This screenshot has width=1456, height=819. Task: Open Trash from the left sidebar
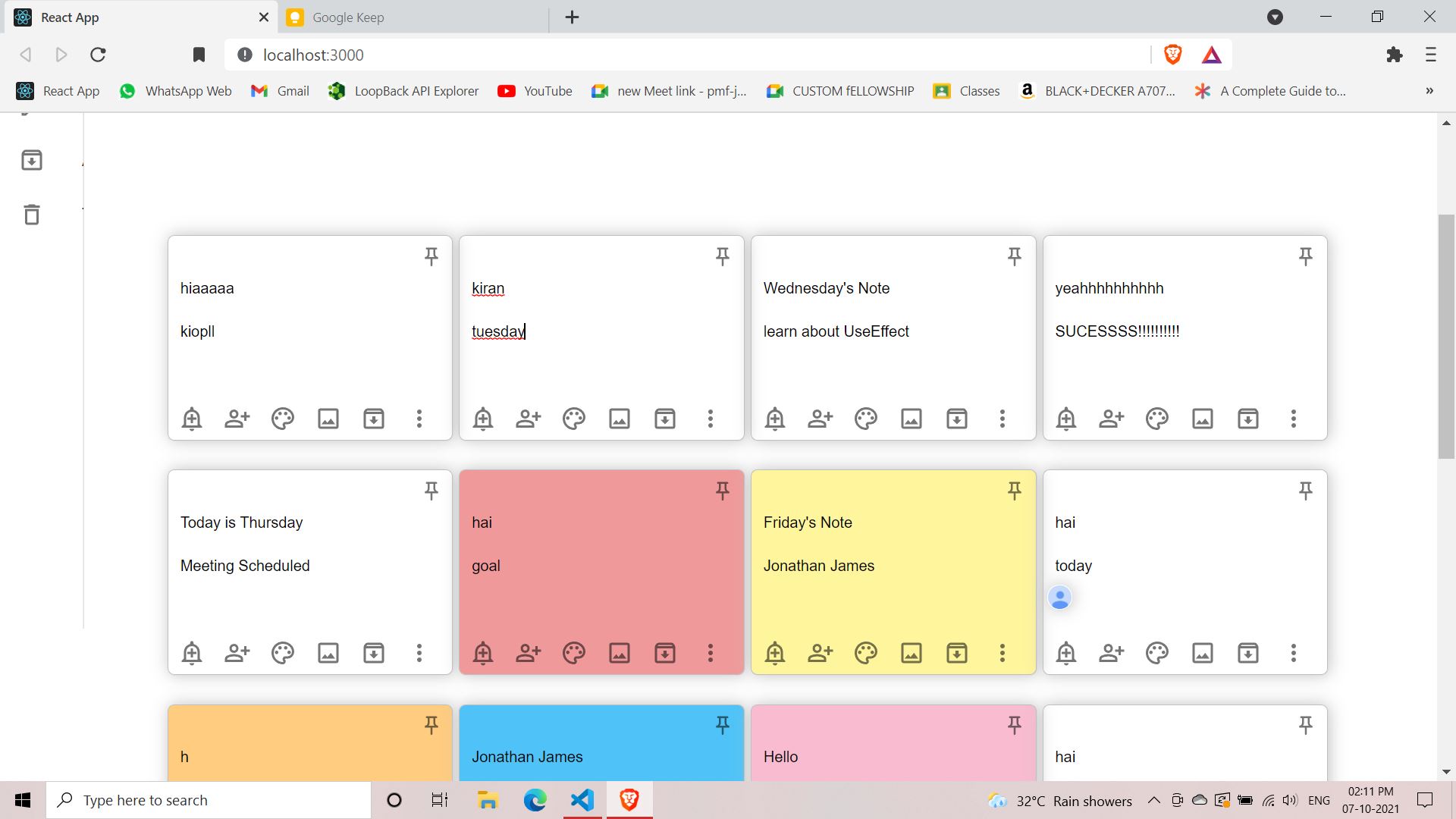(31, 215)
